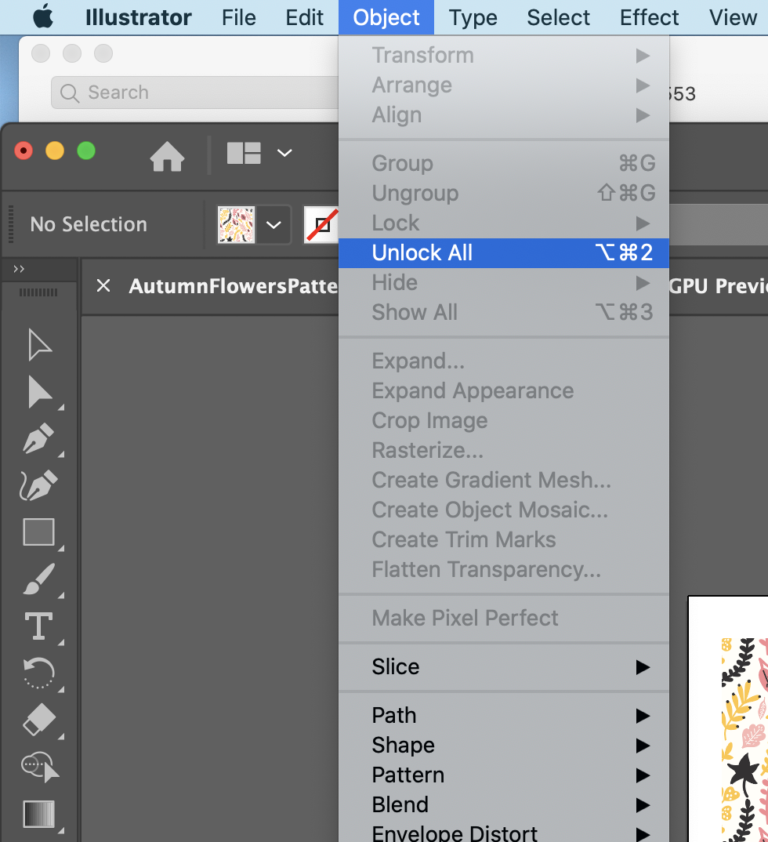Pick the Curvature tool
This screenshot has width=768, height=842.
click(x=40, y=485)
